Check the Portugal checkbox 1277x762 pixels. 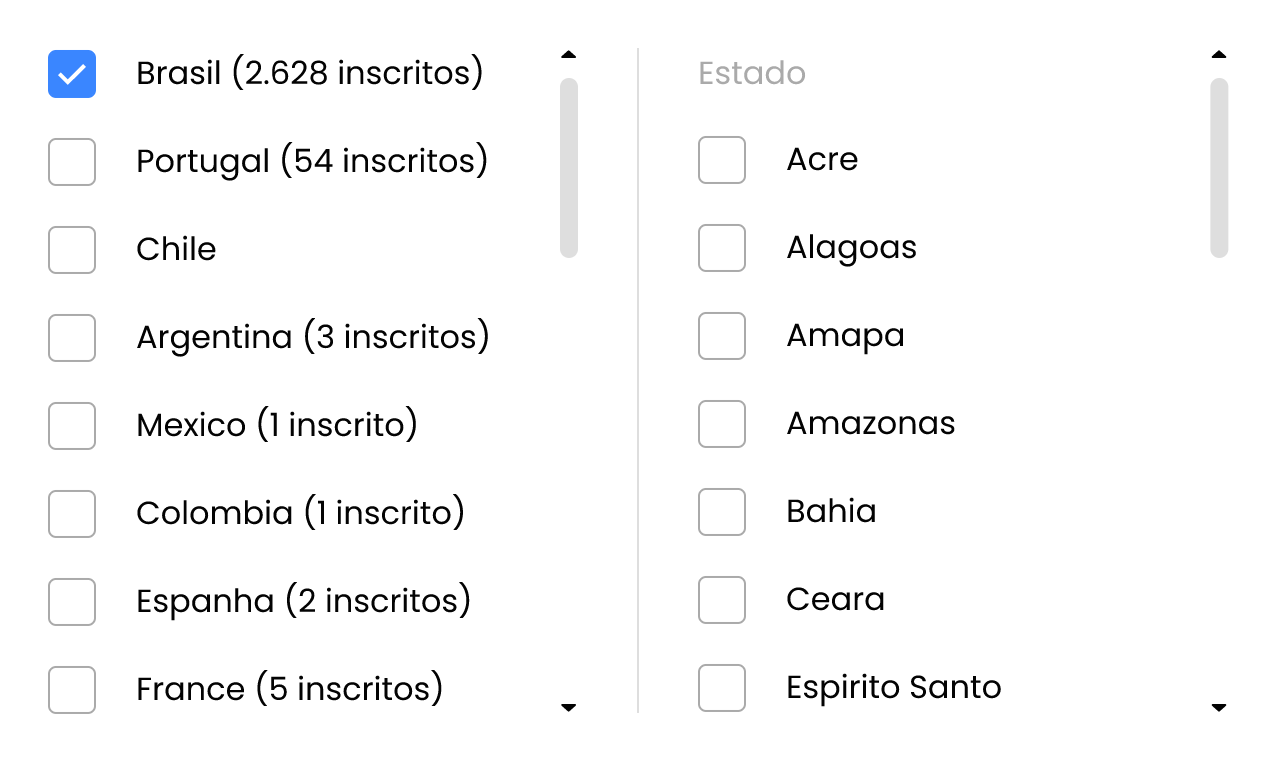pos(71,162)
